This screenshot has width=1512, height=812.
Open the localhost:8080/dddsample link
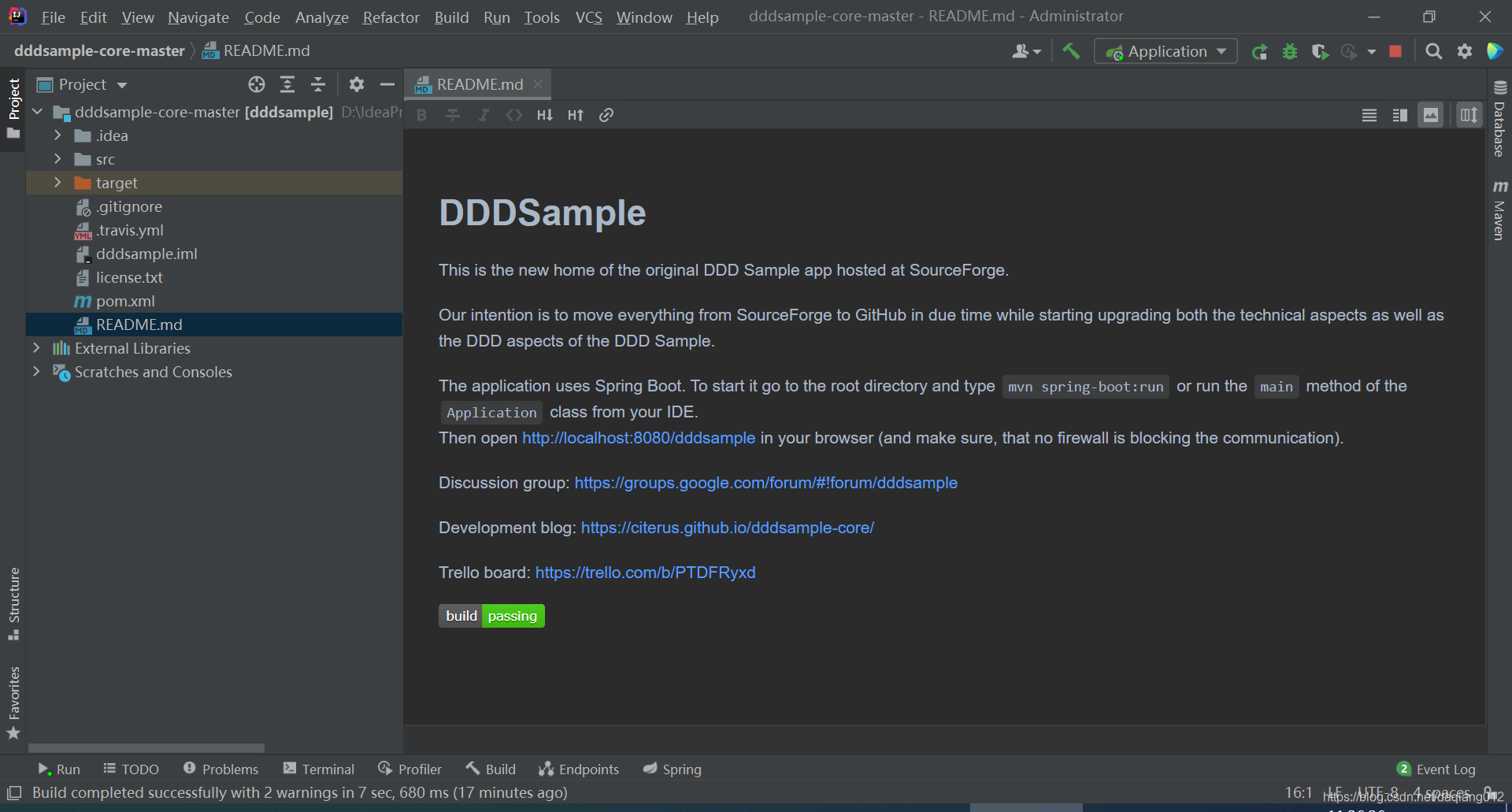[639, 438]
